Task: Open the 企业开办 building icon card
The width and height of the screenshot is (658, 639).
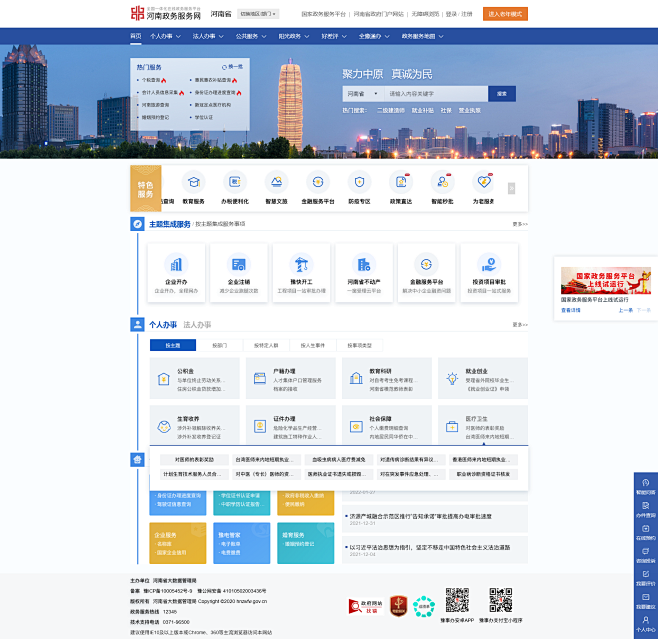Action: (176, 266)
